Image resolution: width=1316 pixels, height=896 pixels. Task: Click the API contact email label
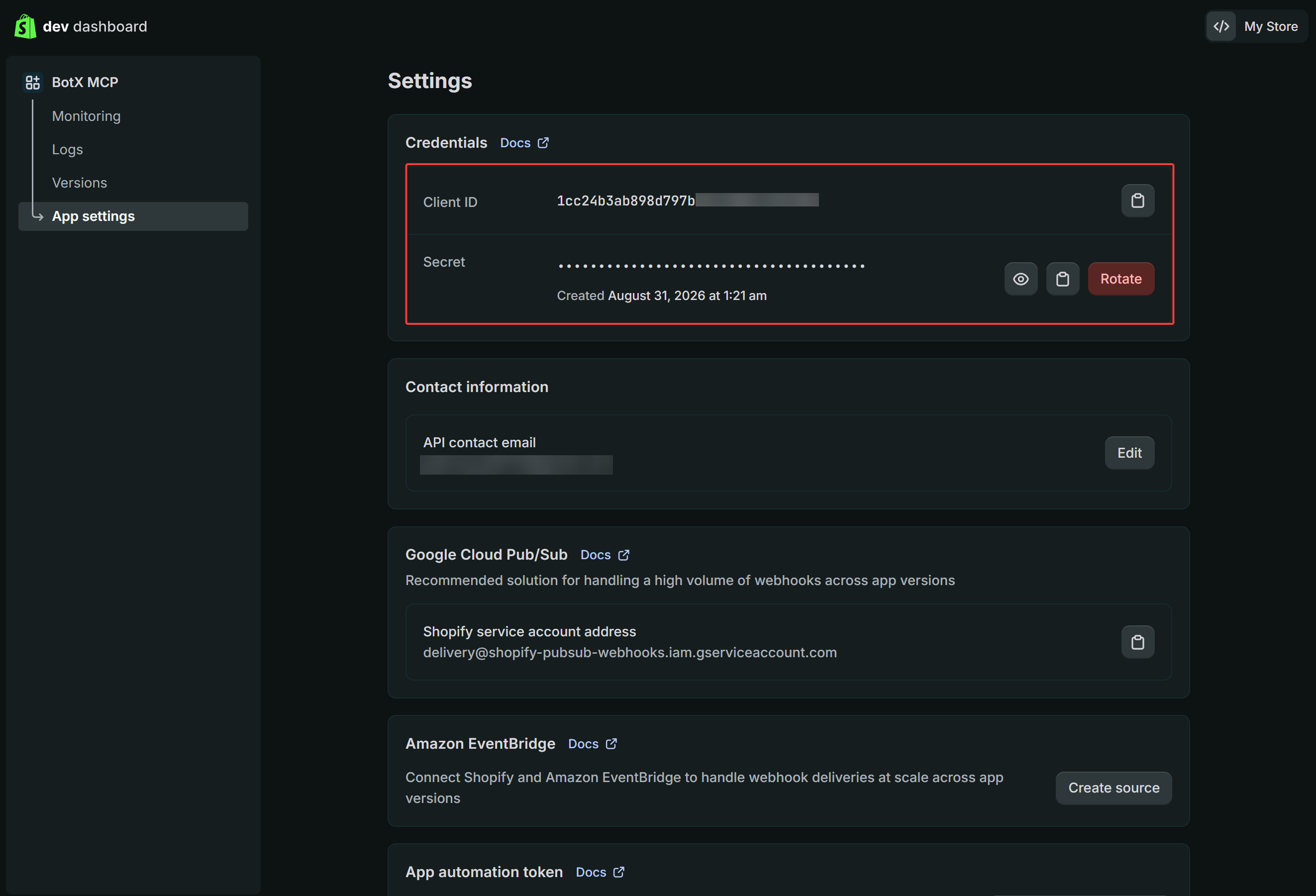(x=479, y=442)
